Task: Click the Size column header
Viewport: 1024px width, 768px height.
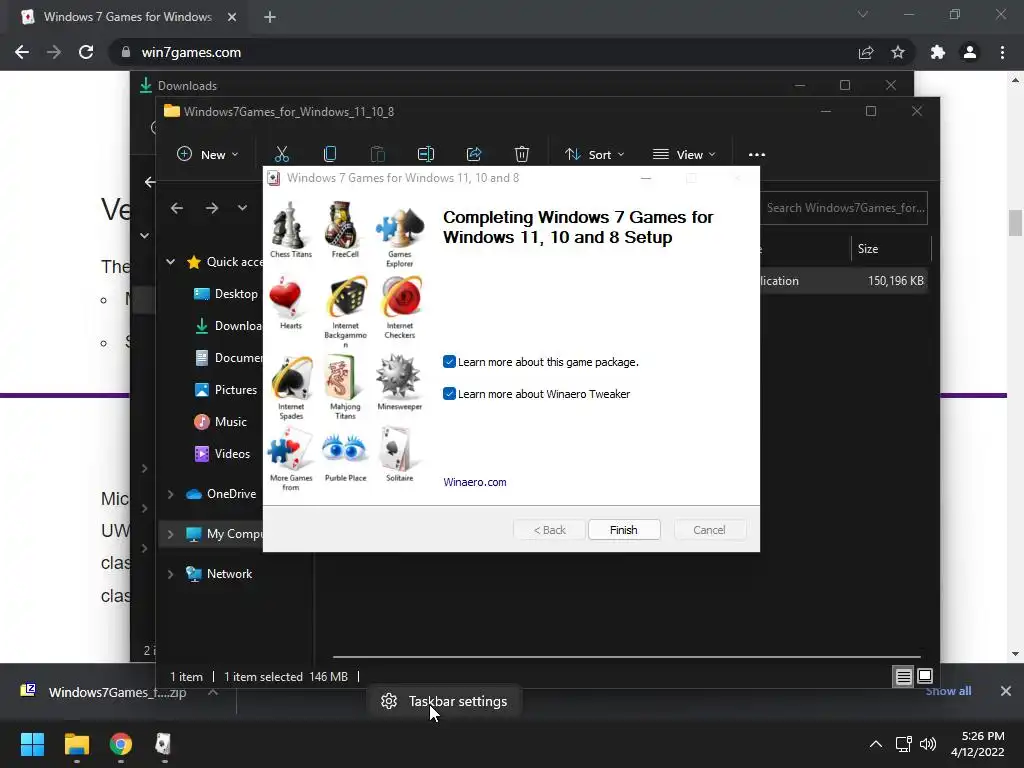Action: (x=891, y=249)
